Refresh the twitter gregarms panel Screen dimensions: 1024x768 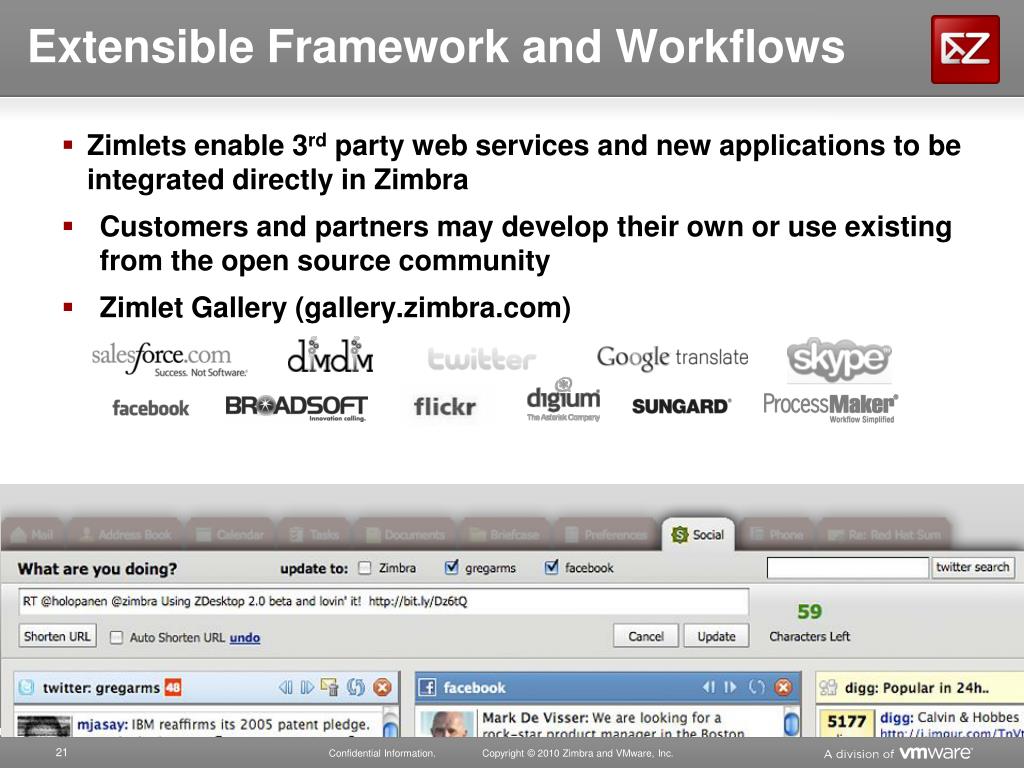(x=356, y=688)
